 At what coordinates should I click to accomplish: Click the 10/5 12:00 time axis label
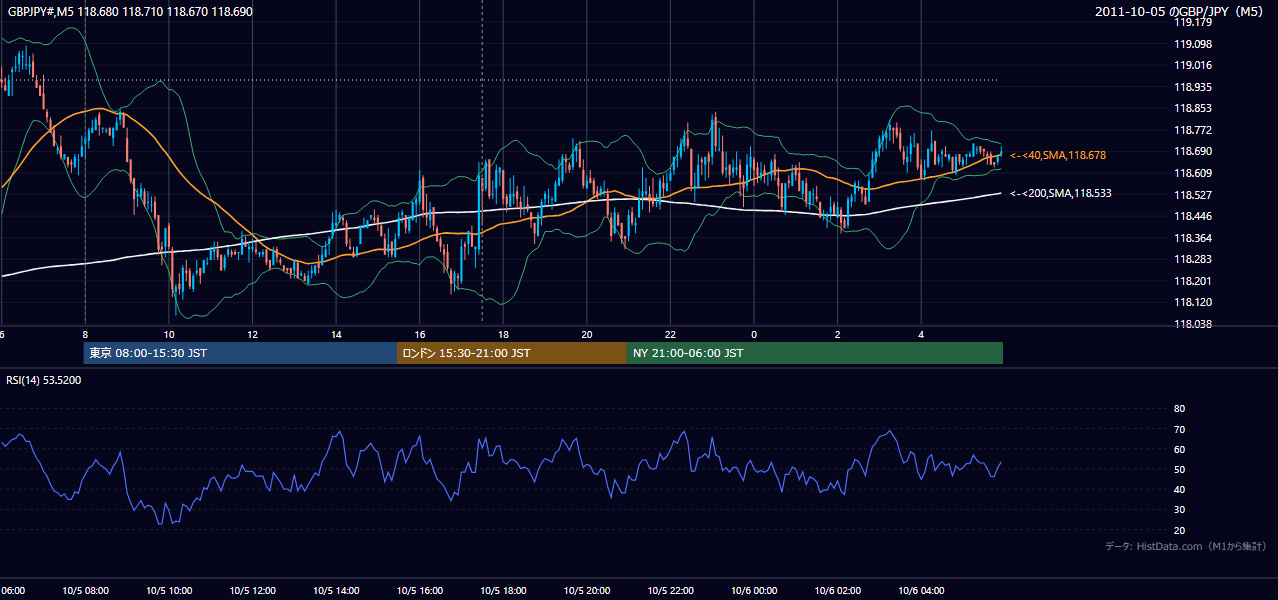click(253, 591)
